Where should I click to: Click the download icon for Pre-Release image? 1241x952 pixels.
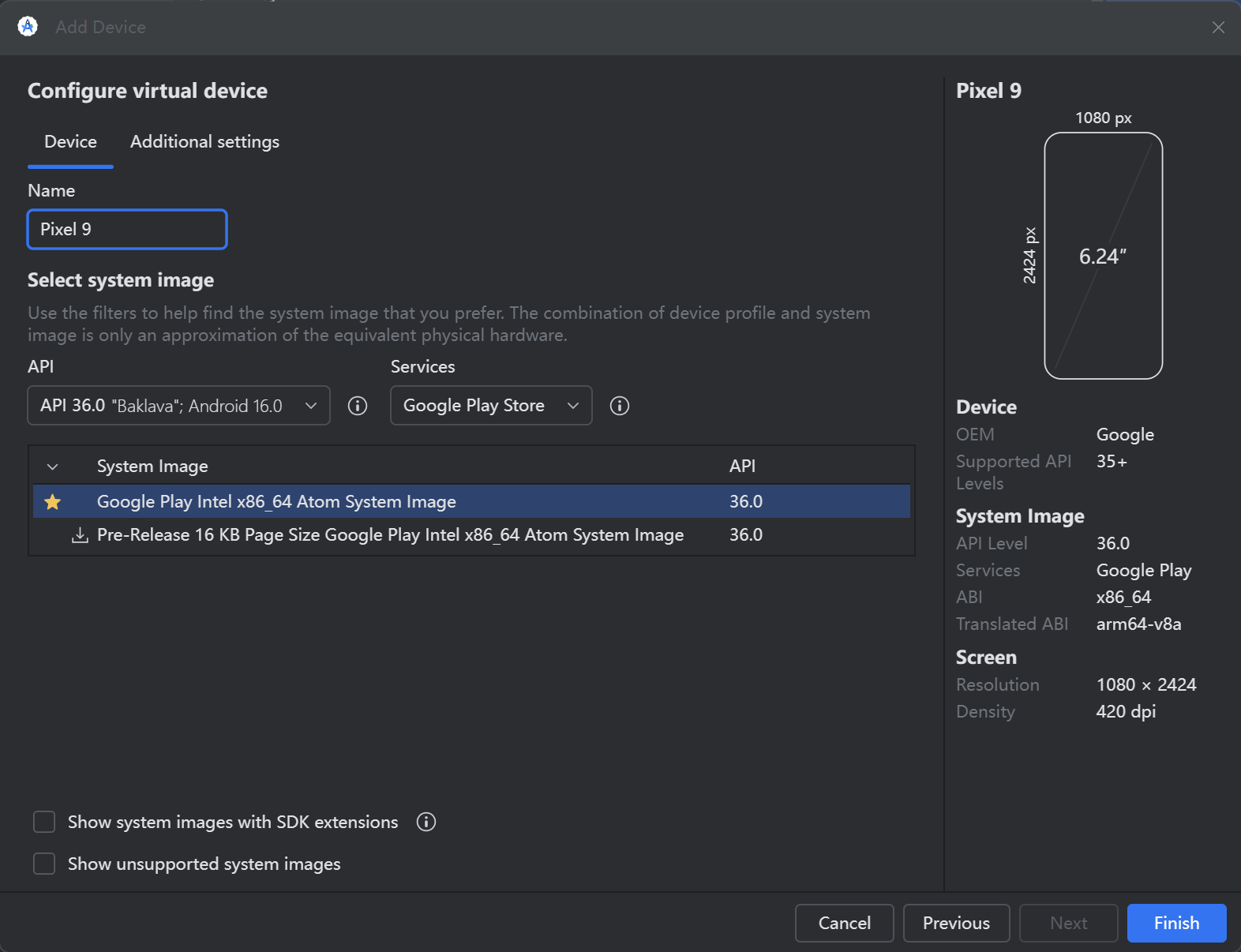coord(80,535)
